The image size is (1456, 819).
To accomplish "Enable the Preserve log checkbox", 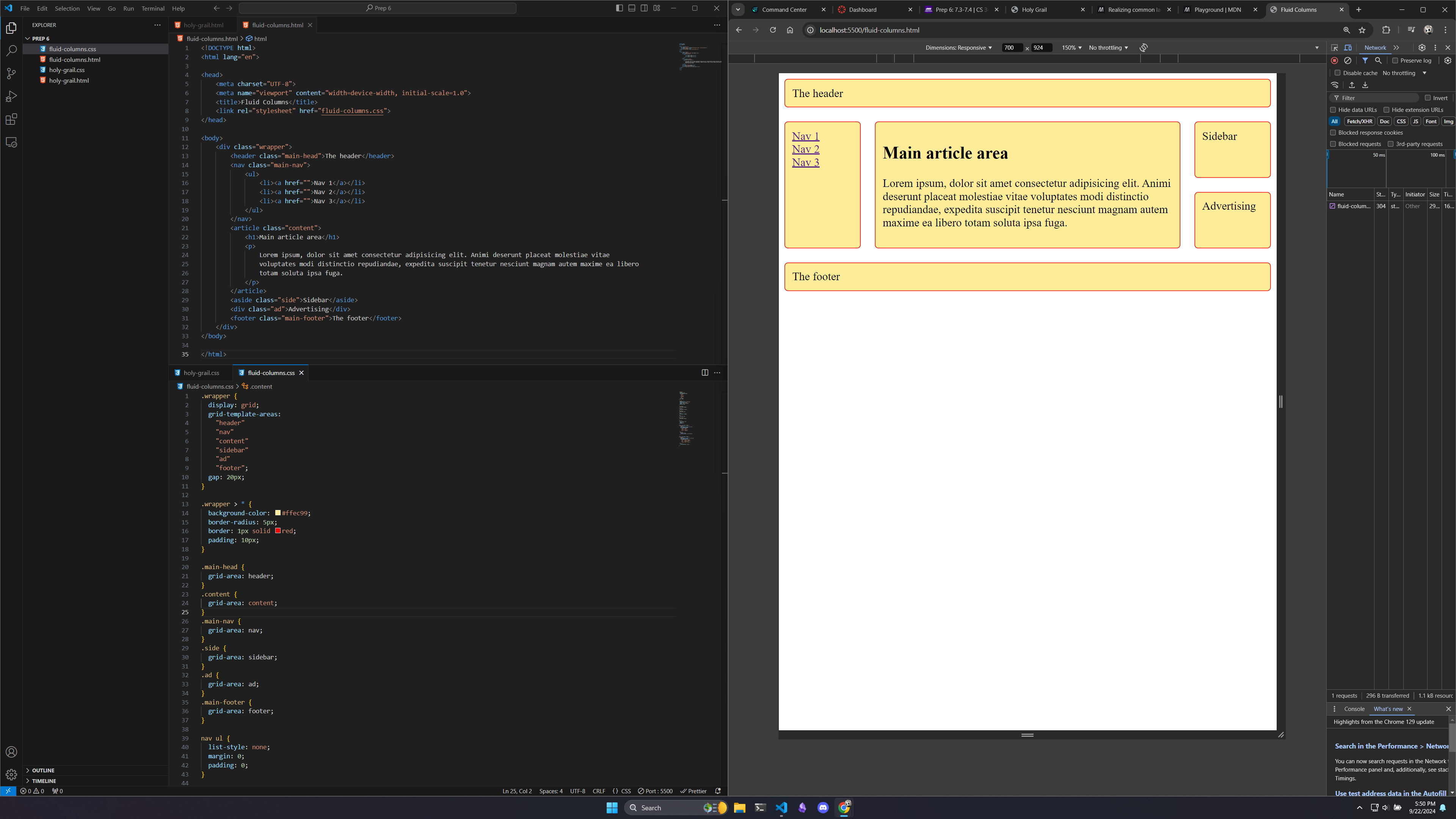I will [x=1395, y=61].
